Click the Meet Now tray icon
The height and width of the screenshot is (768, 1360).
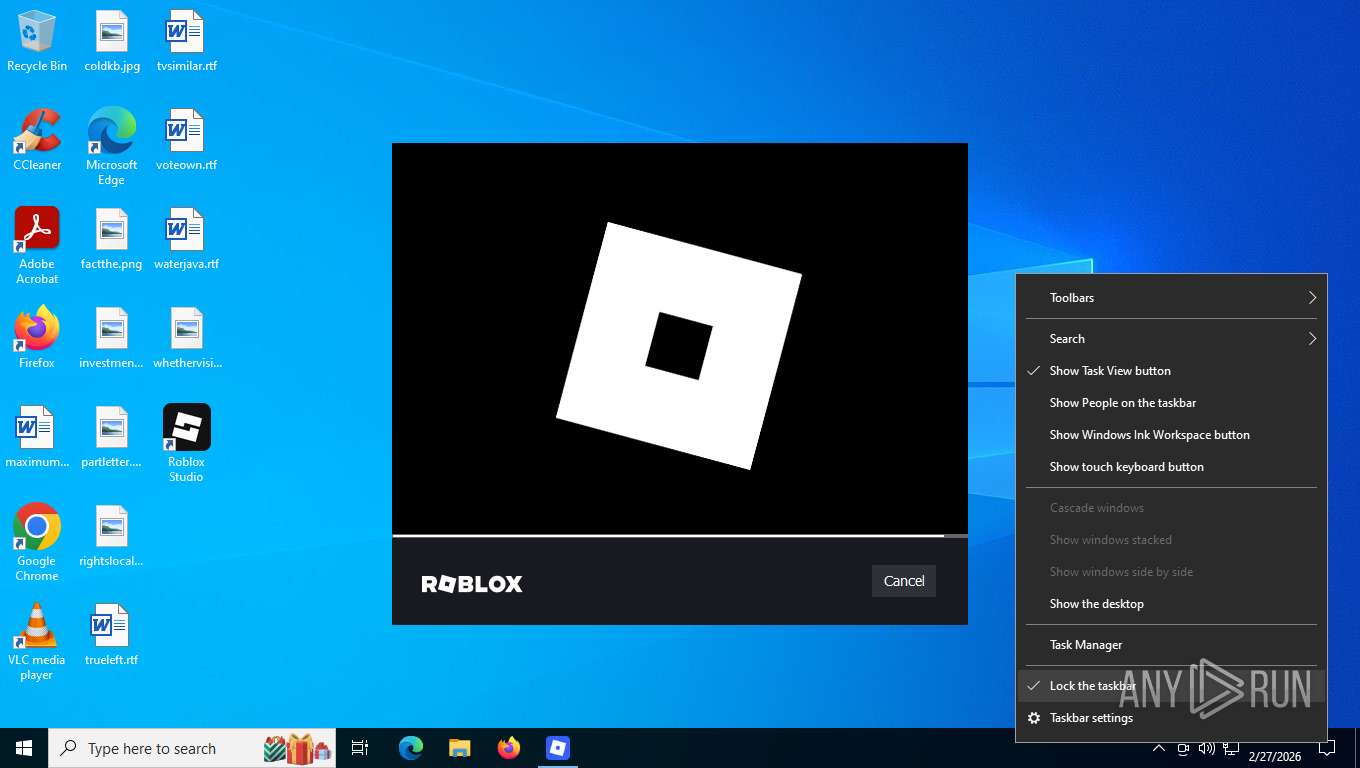[x=1183, y=748]
